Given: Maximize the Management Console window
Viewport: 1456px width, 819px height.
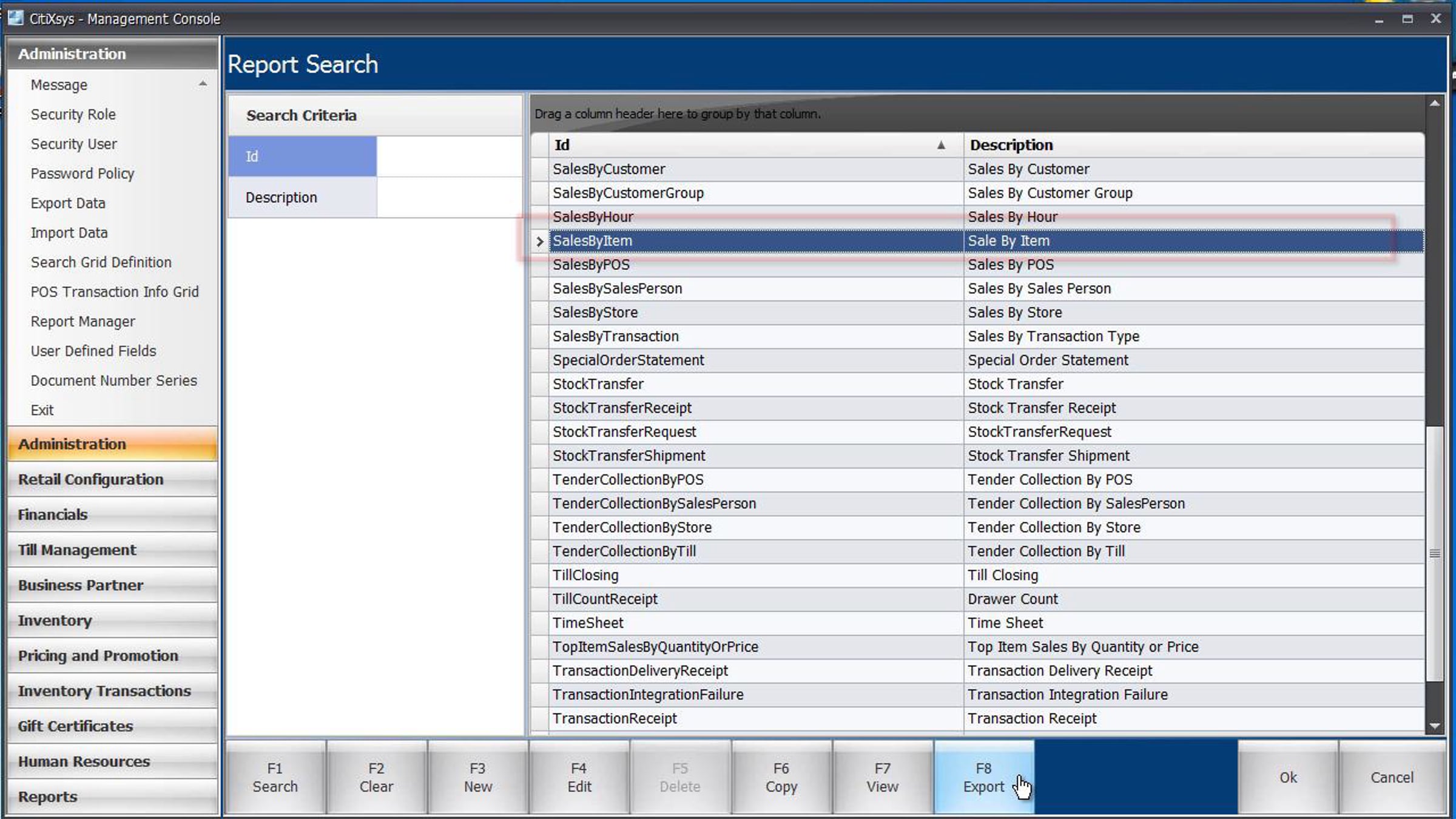Looking at the screenshot, I should pos(1407,19).
